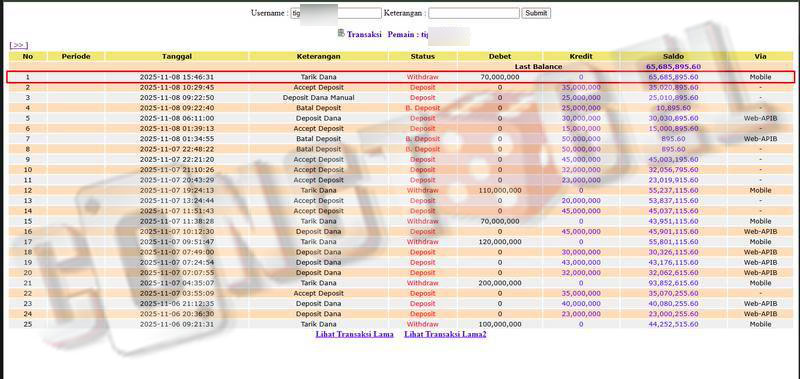Click the Saldo column header
The image size is (800, 379).
pyautogui.click(x=673, y=57)
